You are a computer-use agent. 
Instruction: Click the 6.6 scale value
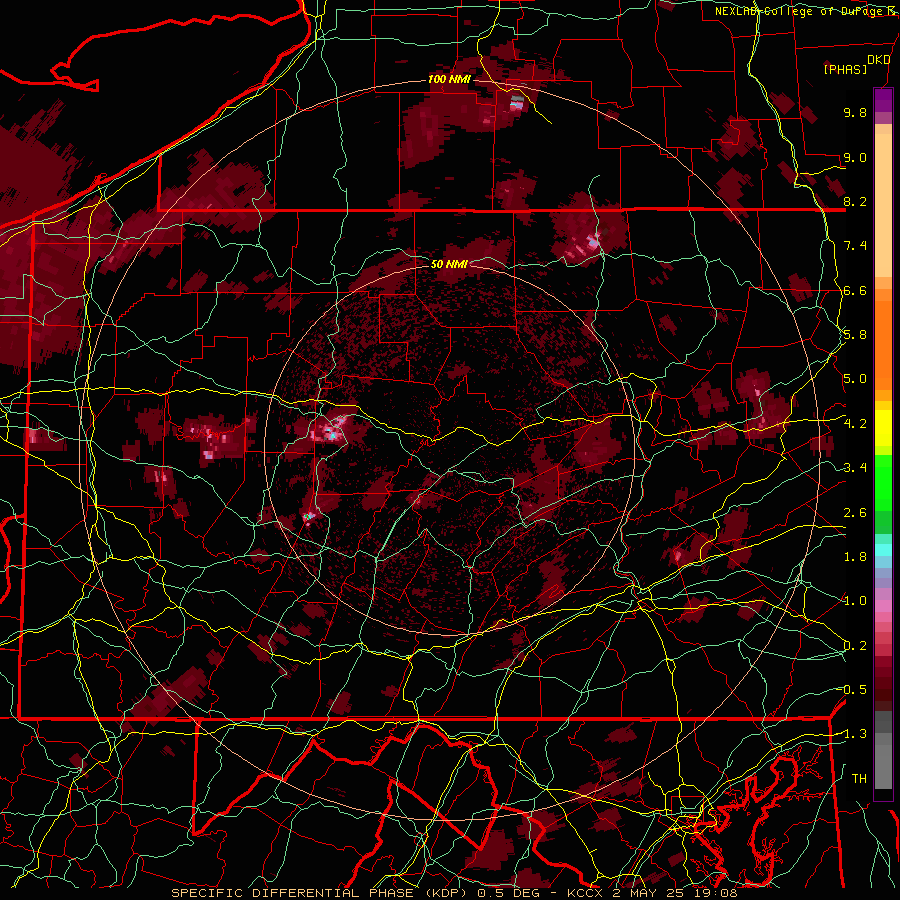click(855, 291)
